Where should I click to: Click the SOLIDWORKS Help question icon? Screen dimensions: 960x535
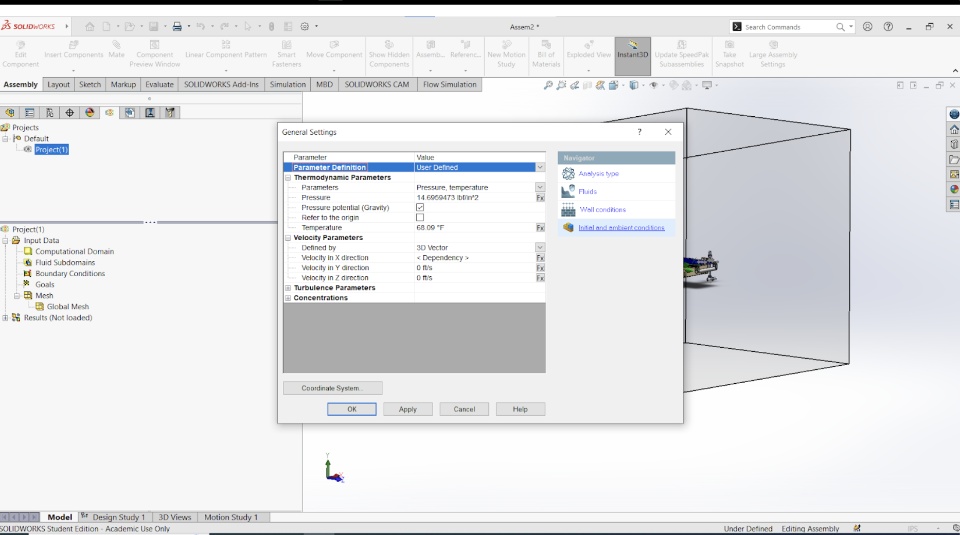click(x=888, y=27)
